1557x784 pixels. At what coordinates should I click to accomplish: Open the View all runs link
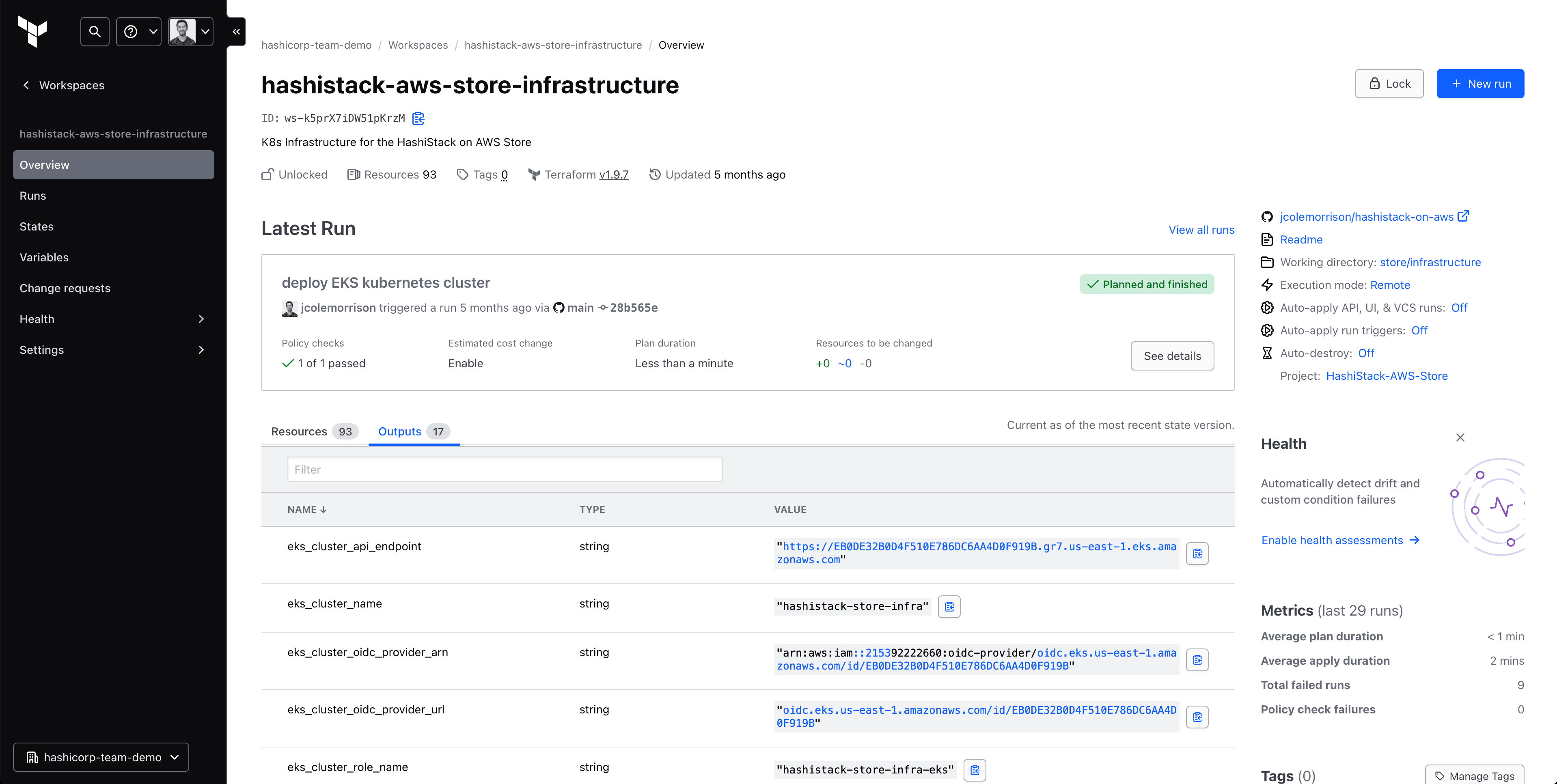[1201, 230]
